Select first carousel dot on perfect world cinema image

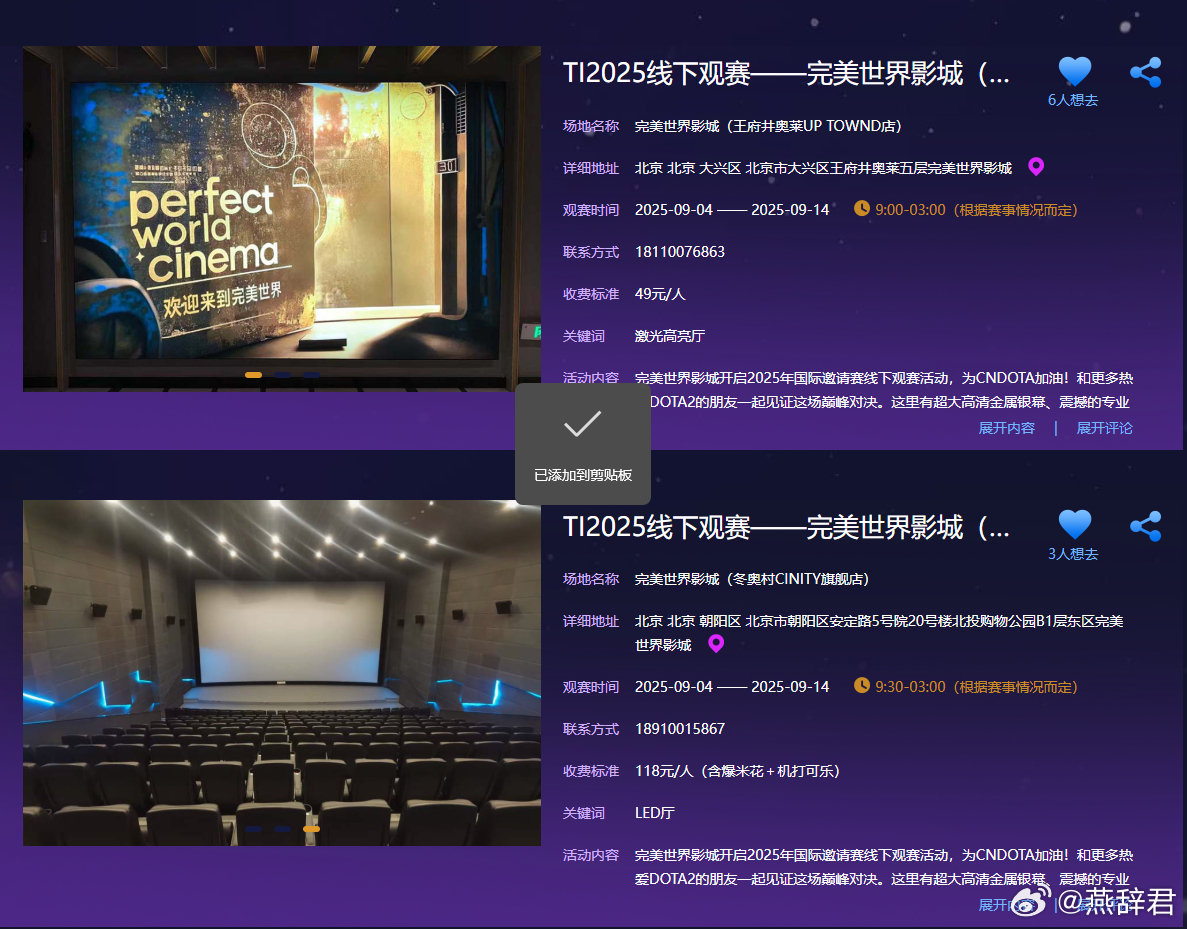click(254, 375)
